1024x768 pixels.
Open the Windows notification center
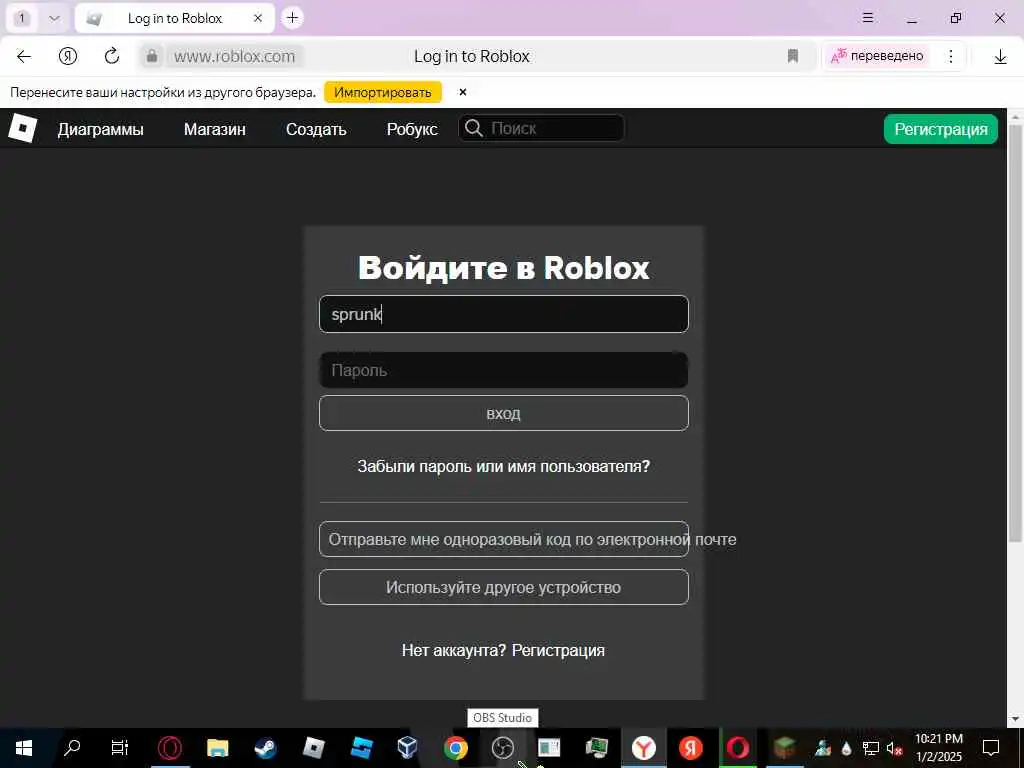point(991,748)
